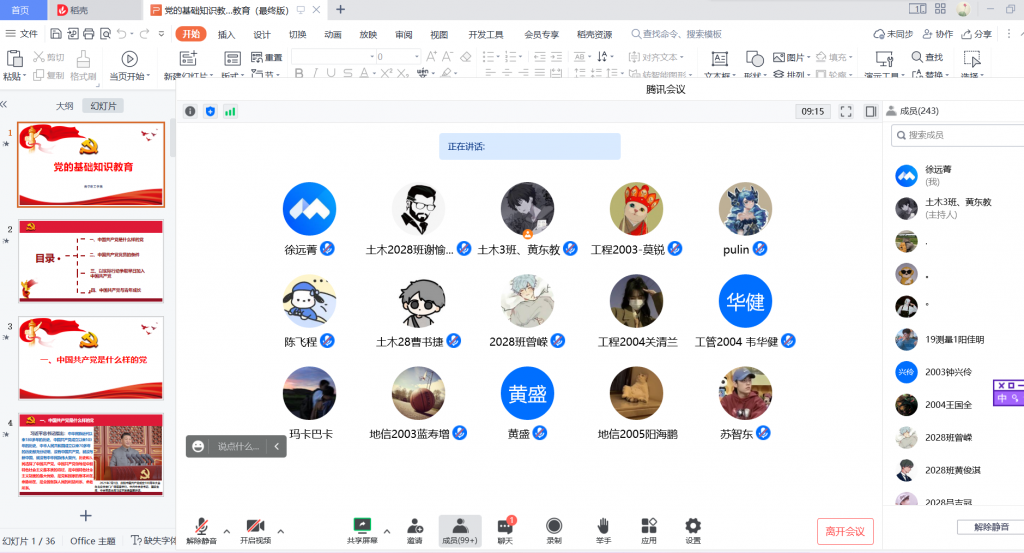Toggle the members side panel icon
This screenshot has height=553, width=1024.
(x=871, y=111)
